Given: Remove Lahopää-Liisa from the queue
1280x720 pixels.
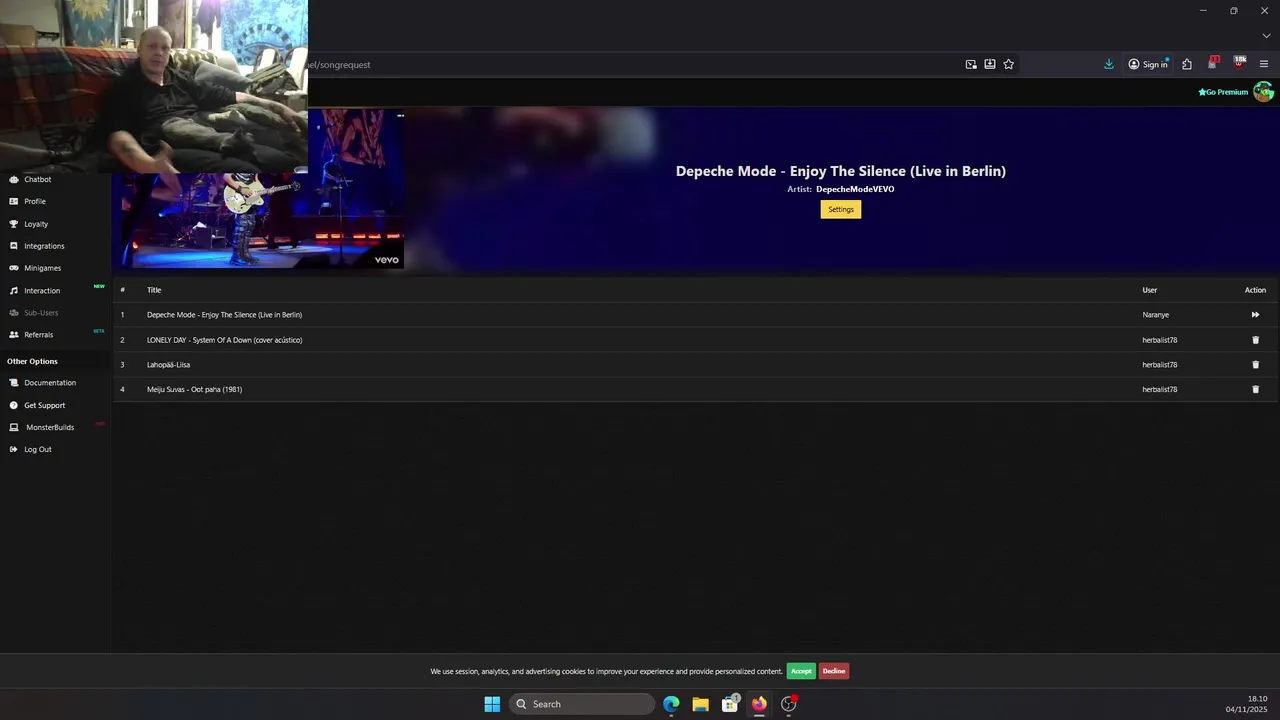Looking at the screenshot, I should (1256, 365).
